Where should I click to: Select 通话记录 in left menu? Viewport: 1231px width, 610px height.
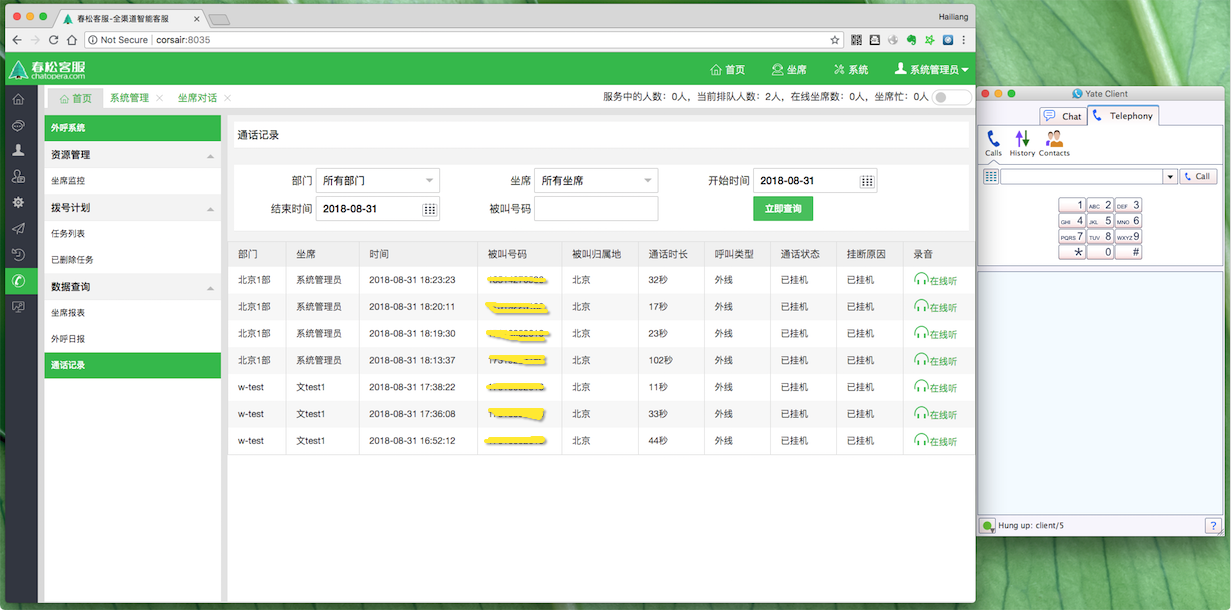132,365
